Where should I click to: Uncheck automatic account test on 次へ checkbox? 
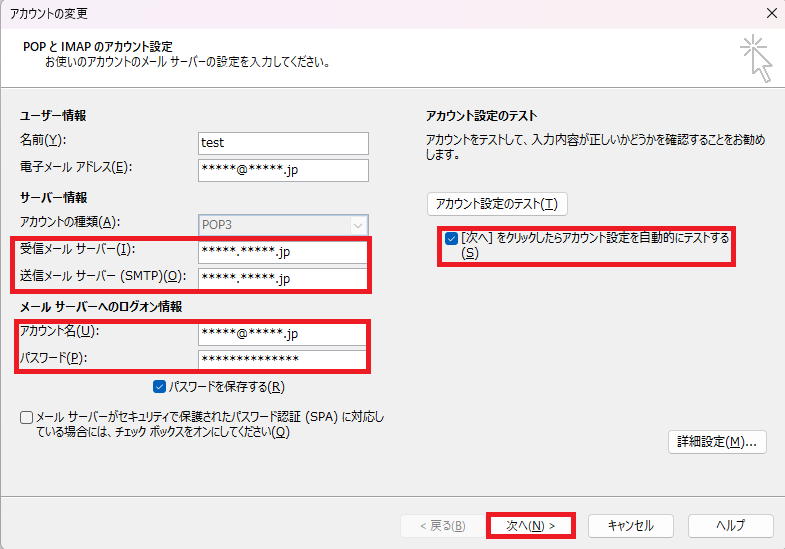tap(452, 239)
